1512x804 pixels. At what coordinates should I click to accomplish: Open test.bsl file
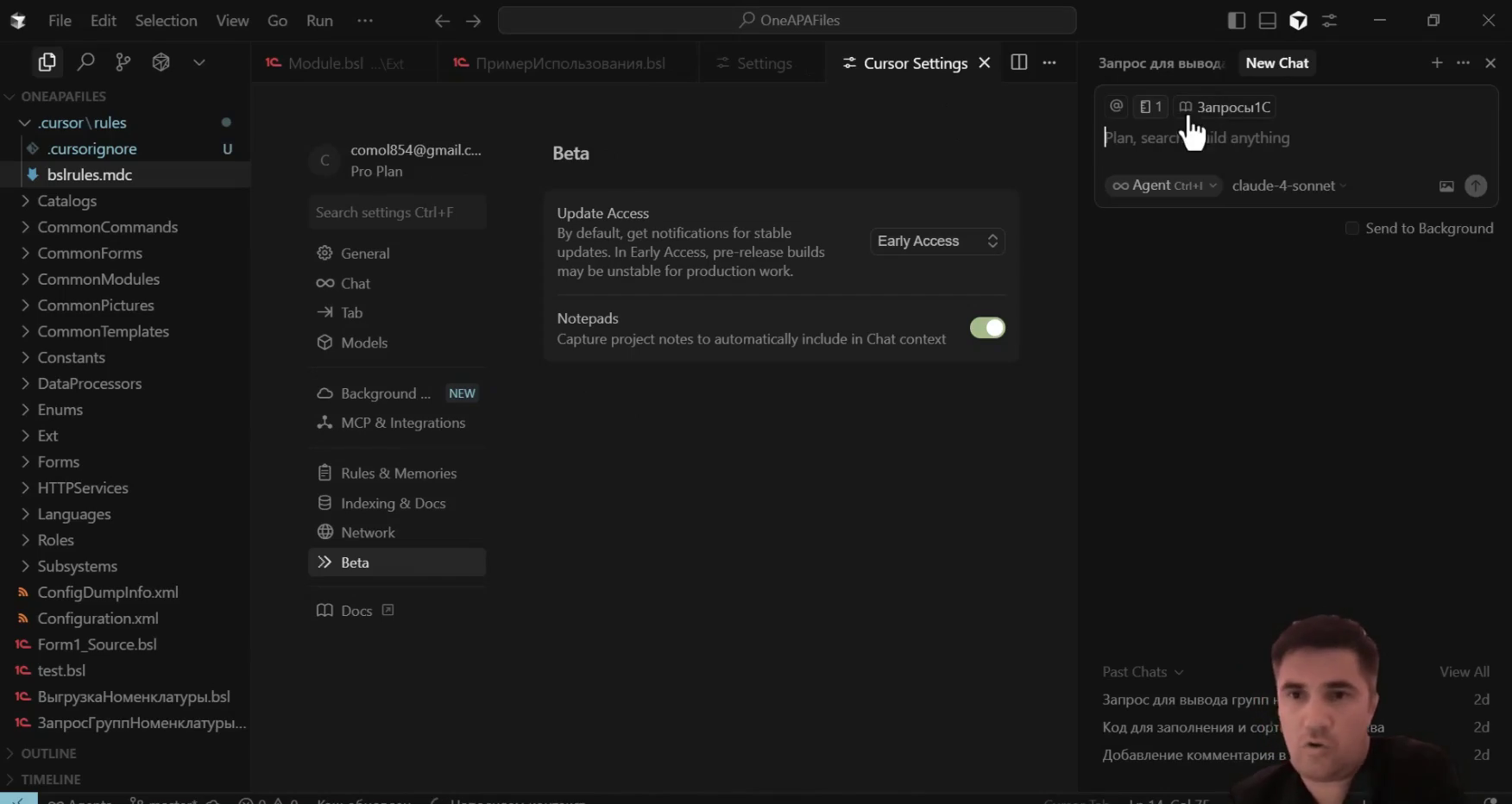tap(125, 670)
